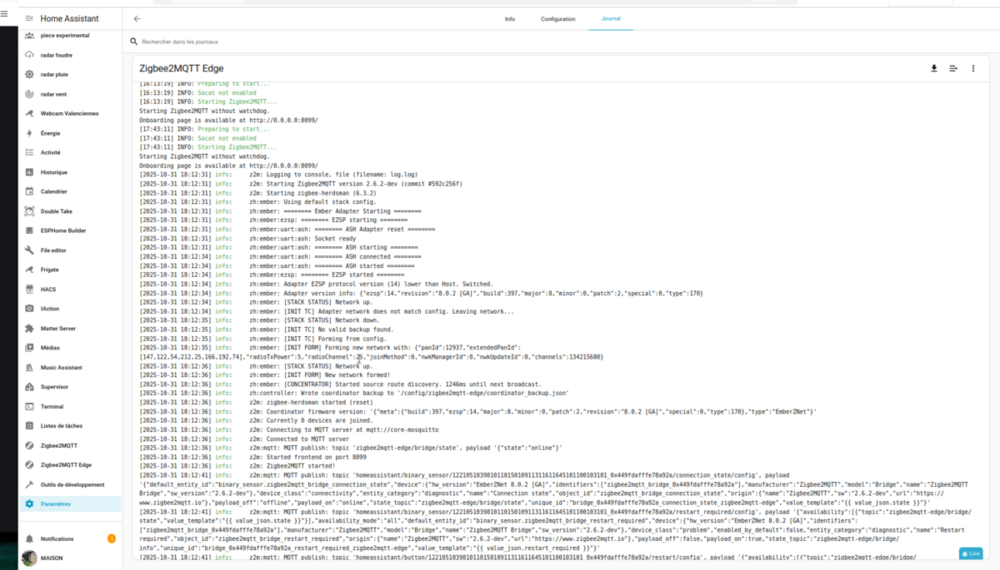This screenshot has width=1000, height=570.
Task: Open the Info tab
Action: pyautogui.click(x=510, y=19)
